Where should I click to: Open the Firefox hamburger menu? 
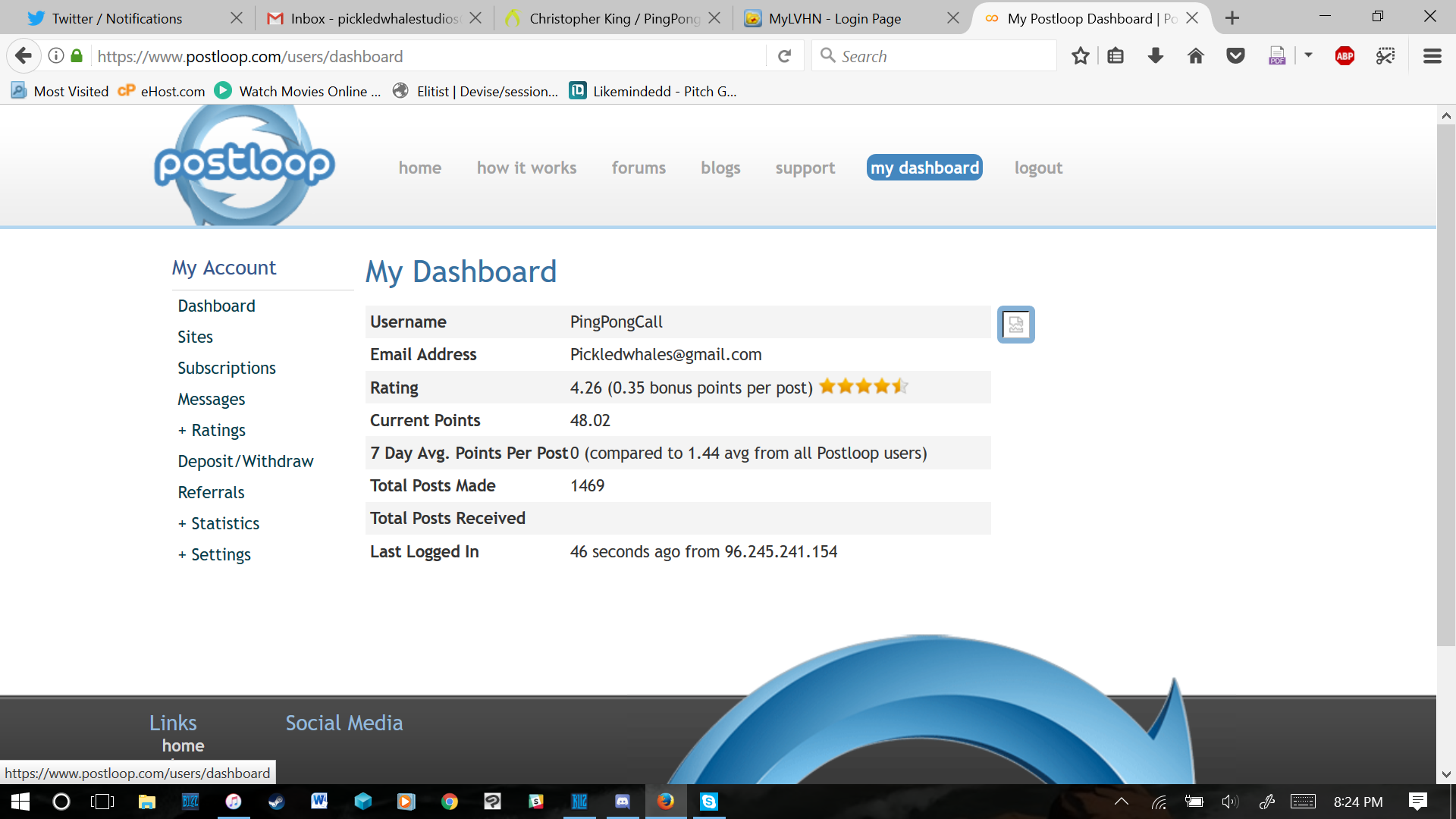pyautogui.click(x=1432, y=56)
